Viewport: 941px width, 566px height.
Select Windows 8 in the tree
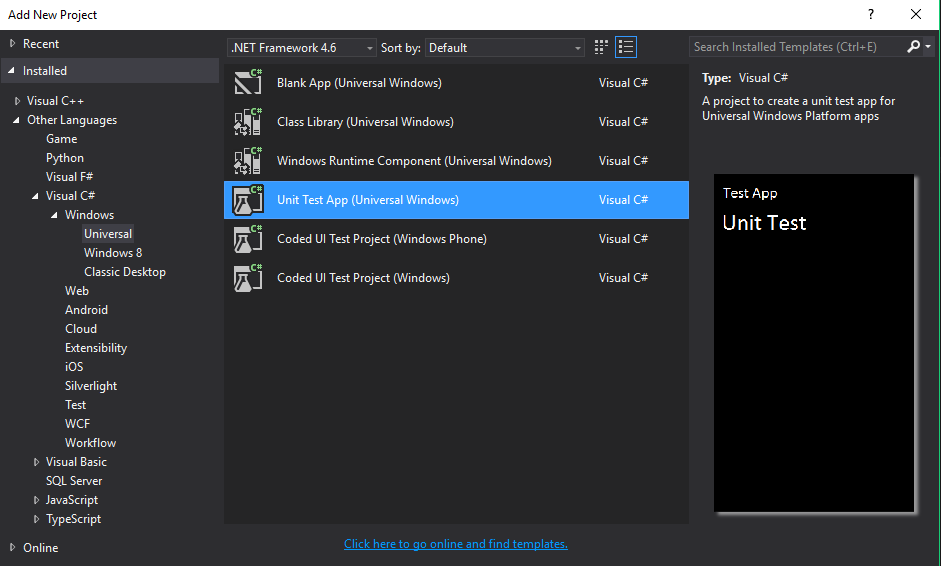pos(113,253)
